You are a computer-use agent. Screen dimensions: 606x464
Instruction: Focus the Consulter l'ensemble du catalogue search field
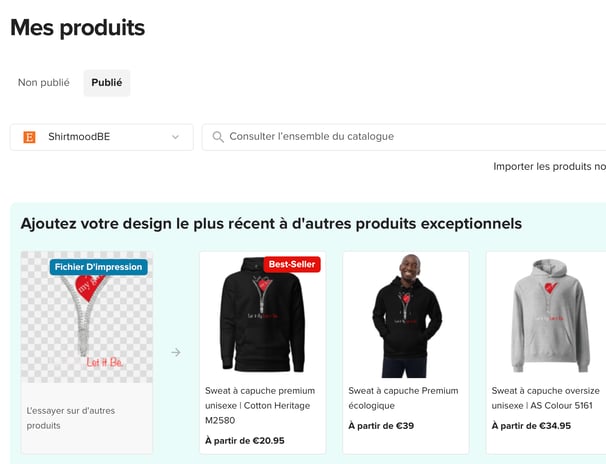[400, 137]
